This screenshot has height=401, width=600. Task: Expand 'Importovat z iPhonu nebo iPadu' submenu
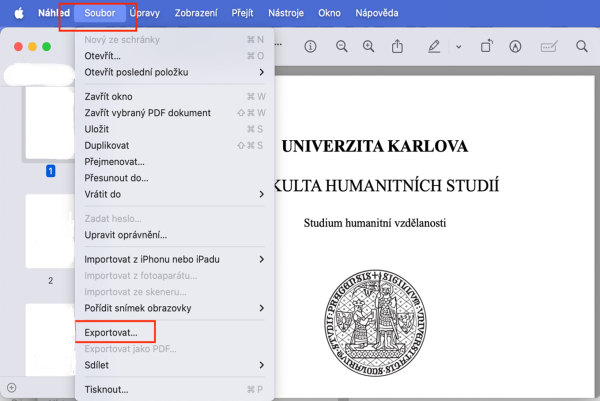(x=262, y=259)
